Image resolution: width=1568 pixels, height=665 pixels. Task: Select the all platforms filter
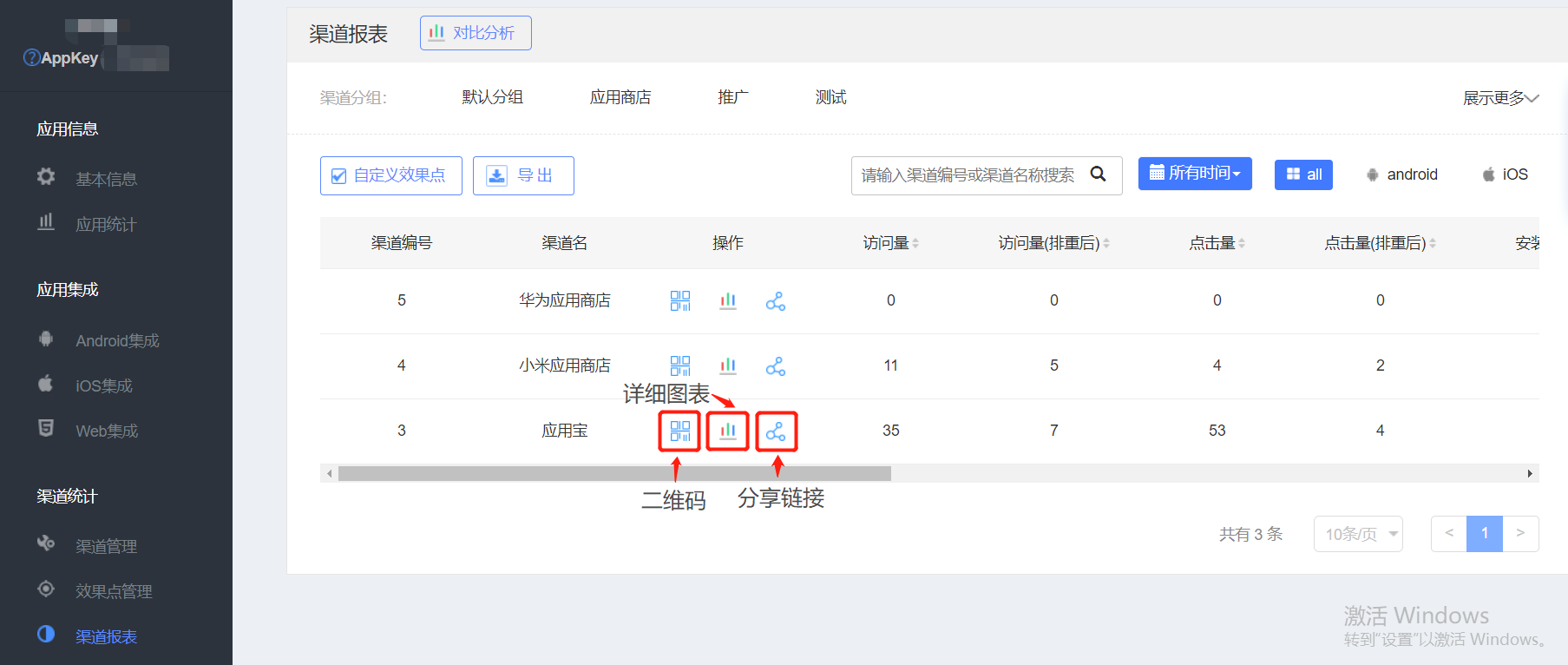1303,174
